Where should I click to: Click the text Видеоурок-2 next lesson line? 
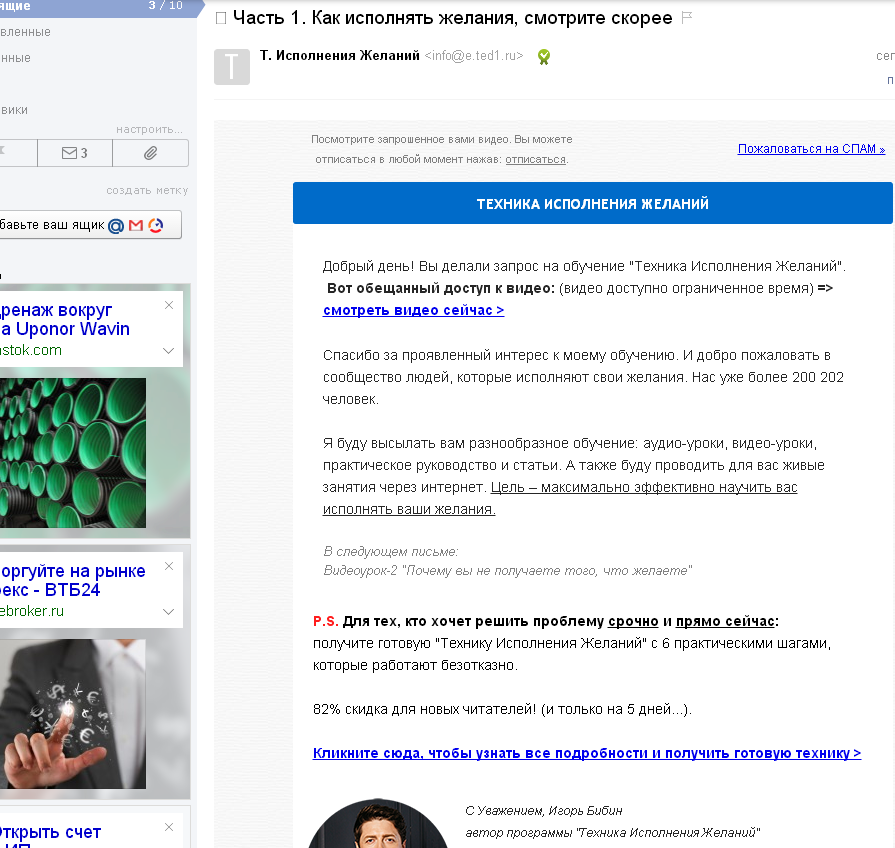pos(507,571)
